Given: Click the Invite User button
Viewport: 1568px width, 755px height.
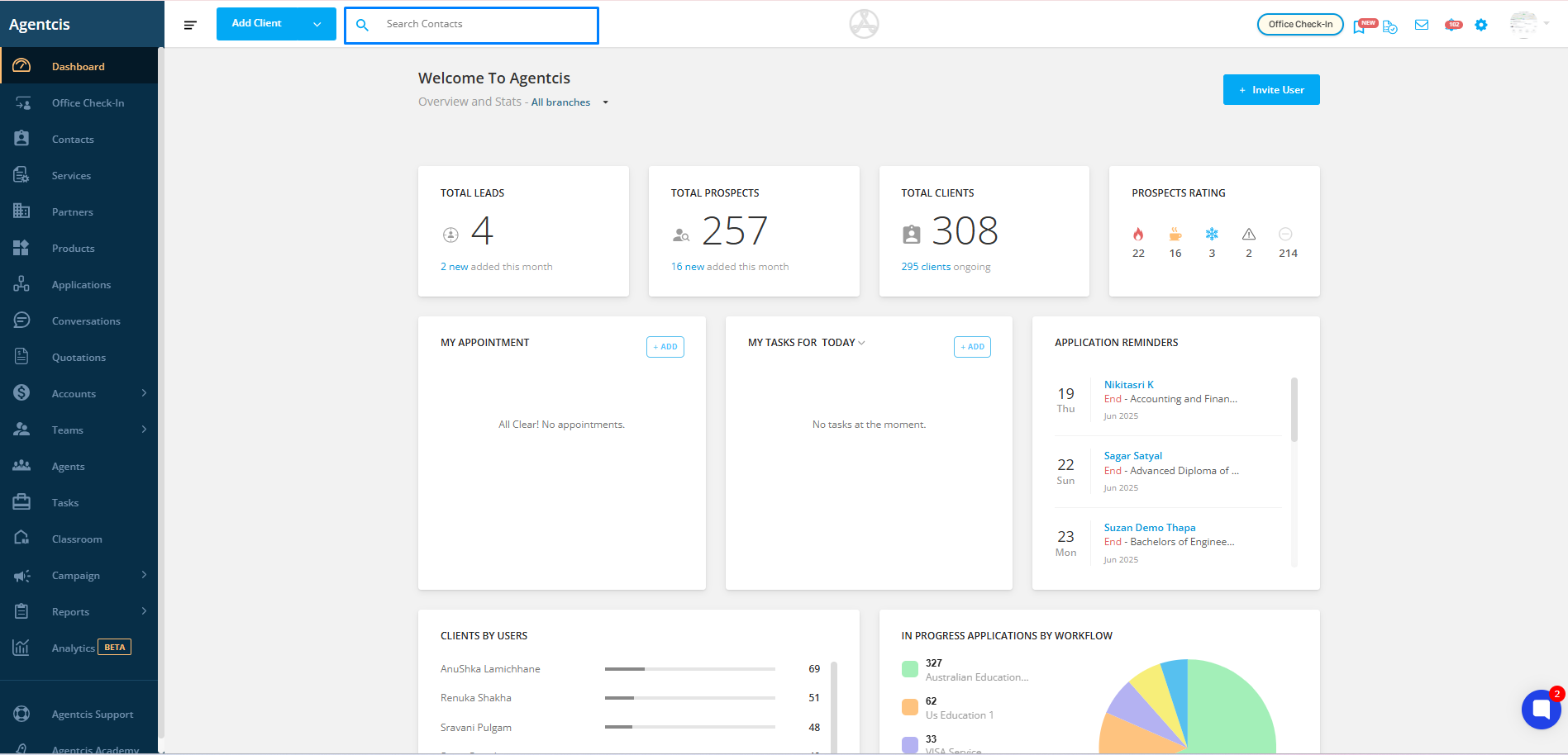Looking at the screenshot, I should pyautogui.click(x=1271, y=90).
